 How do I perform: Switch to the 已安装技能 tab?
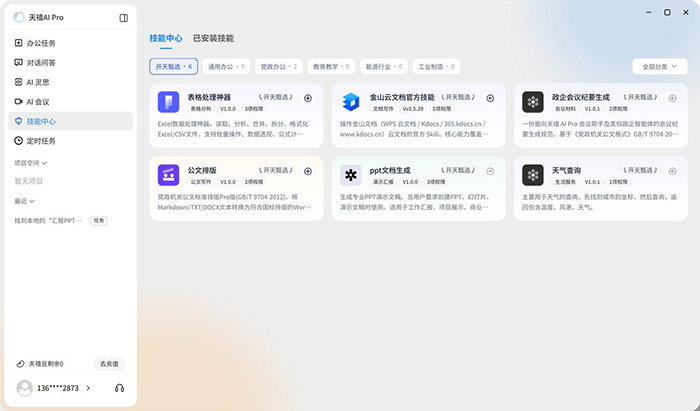[x=213, y=38]
